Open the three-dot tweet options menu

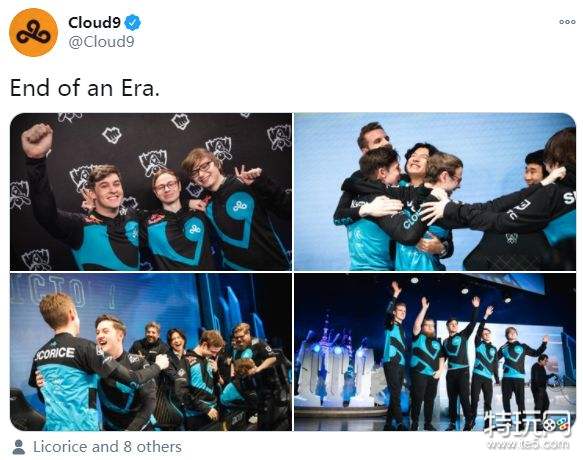pyautogui.click(x=567, y=22)
